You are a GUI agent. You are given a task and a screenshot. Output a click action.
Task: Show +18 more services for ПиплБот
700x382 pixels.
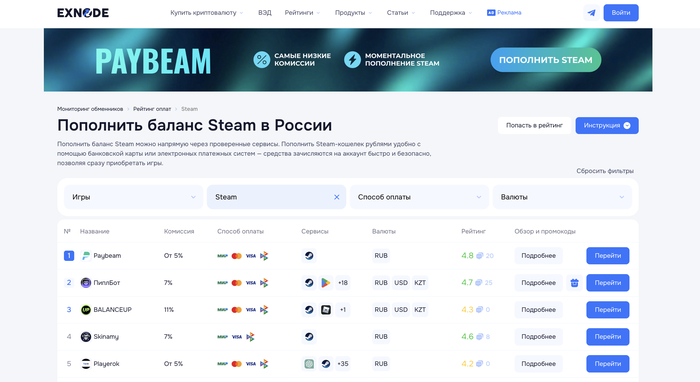click(343, 282)
